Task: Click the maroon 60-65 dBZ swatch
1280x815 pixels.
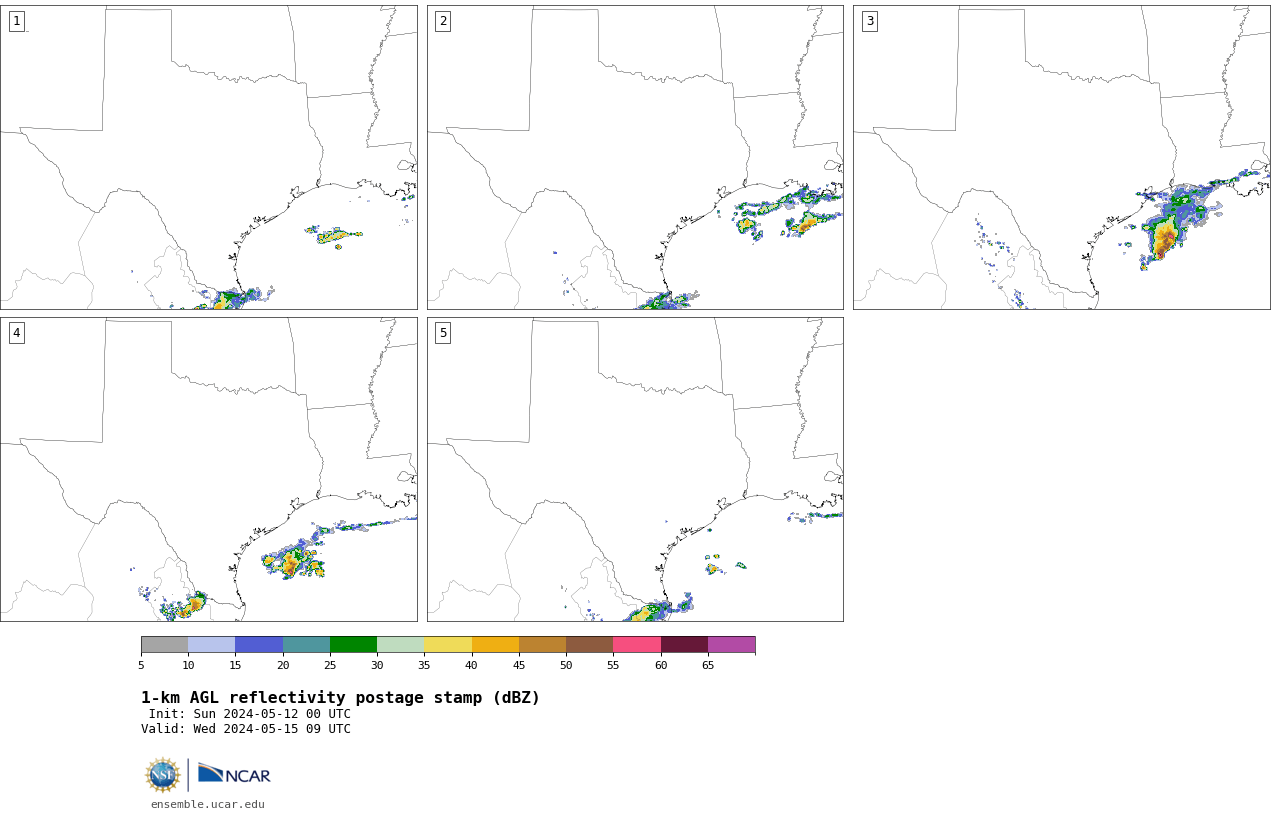Action: click(684, 644)
